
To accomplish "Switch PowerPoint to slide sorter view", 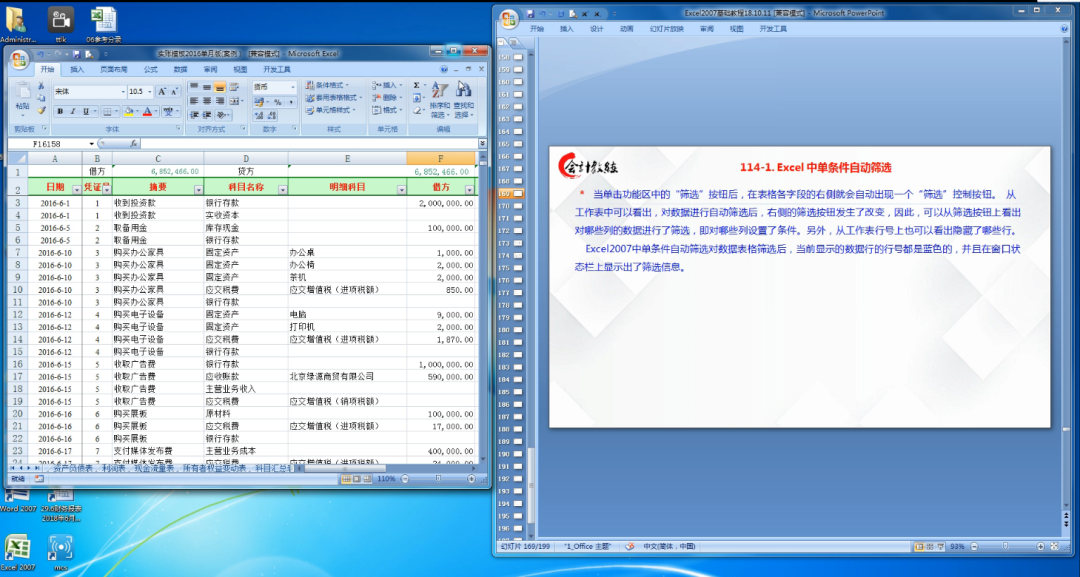I will [930, 546].
